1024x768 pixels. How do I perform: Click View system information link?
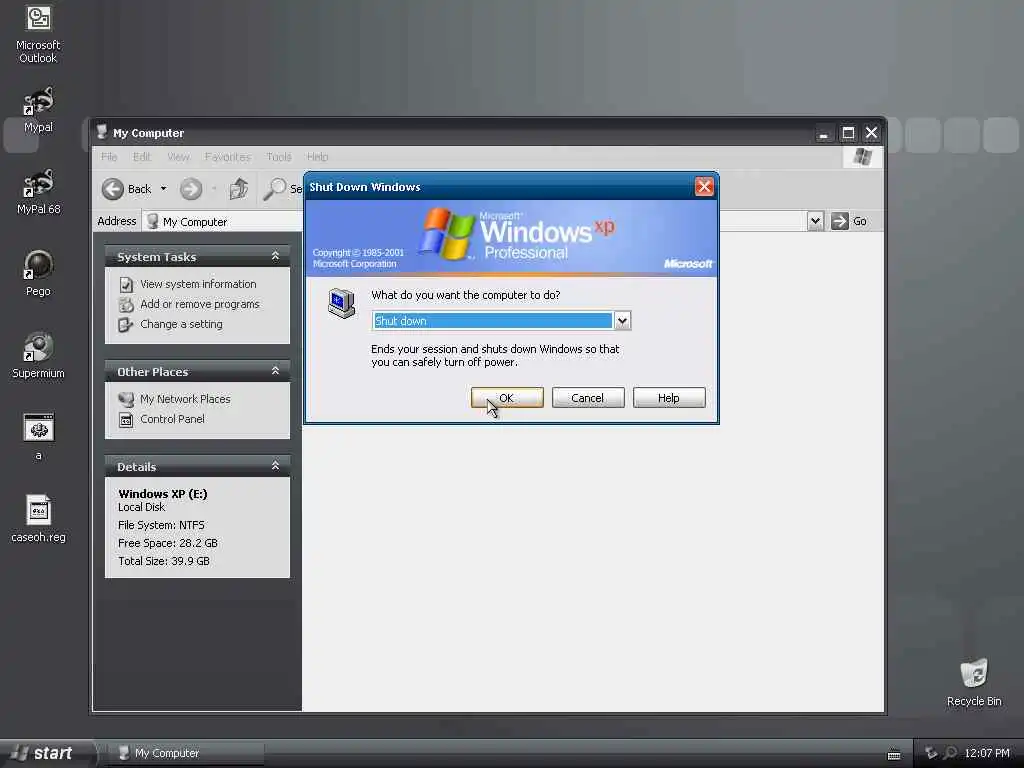coord(198,284)
